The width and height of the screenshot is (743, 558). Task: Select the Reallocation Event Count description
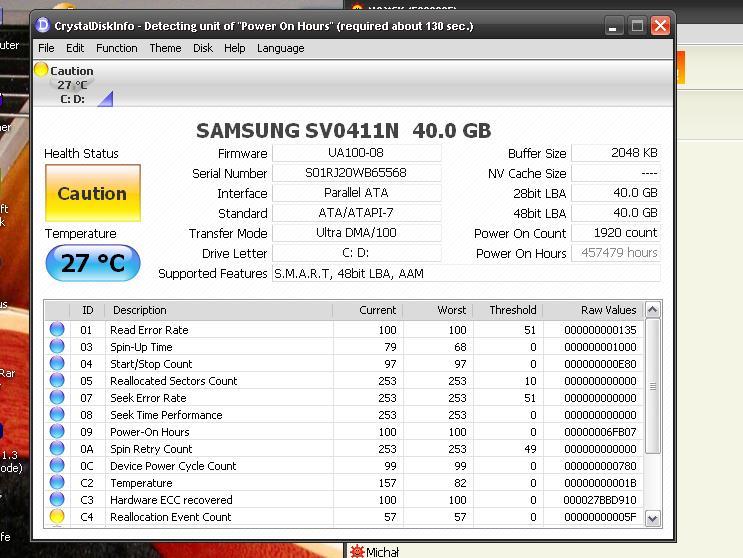coord(171,517)
